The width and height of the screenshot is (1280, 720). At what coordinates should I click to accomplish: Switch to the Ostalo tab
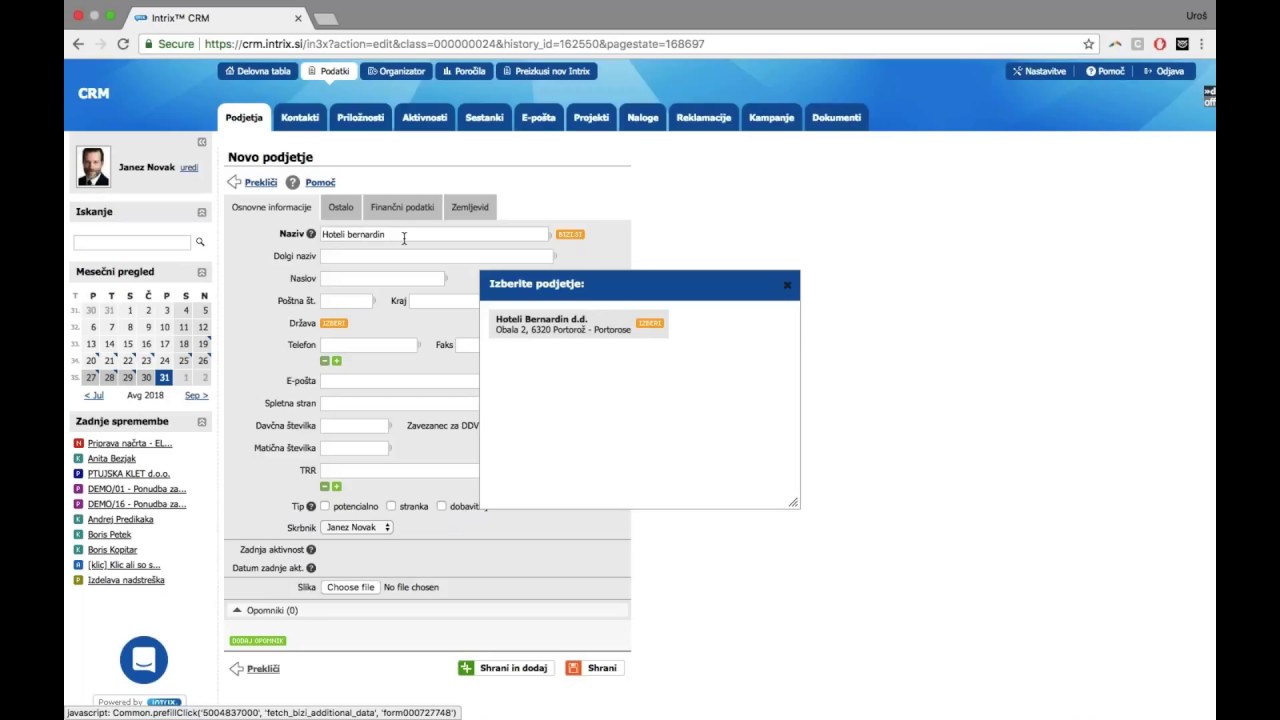pyautogui.click(x=341, y=207)
